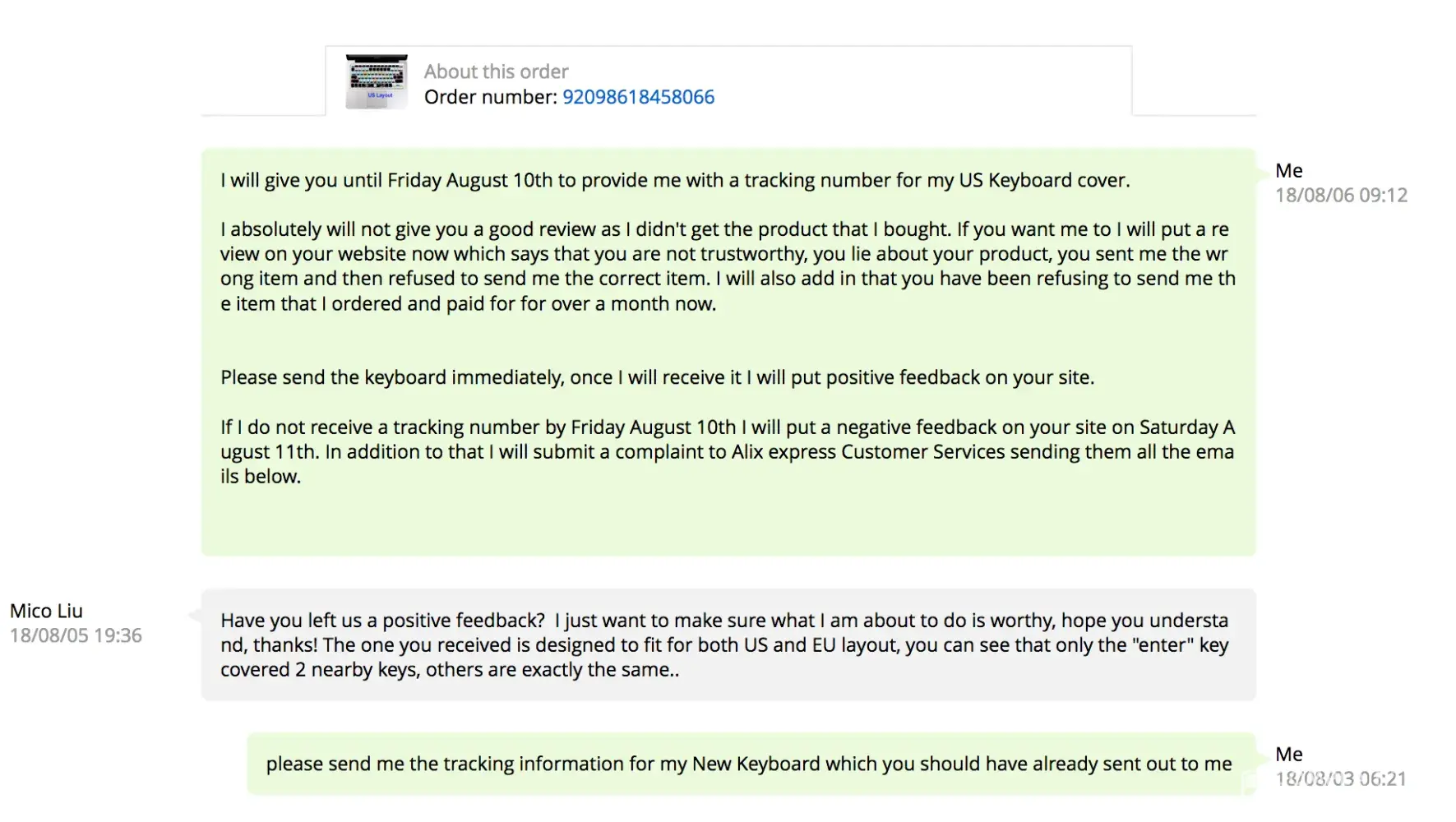Click the 18/08/03 06:21 timestamp
This screenshot has height=822, width=1456.
pyautogui.click(x=1341, y=779)
